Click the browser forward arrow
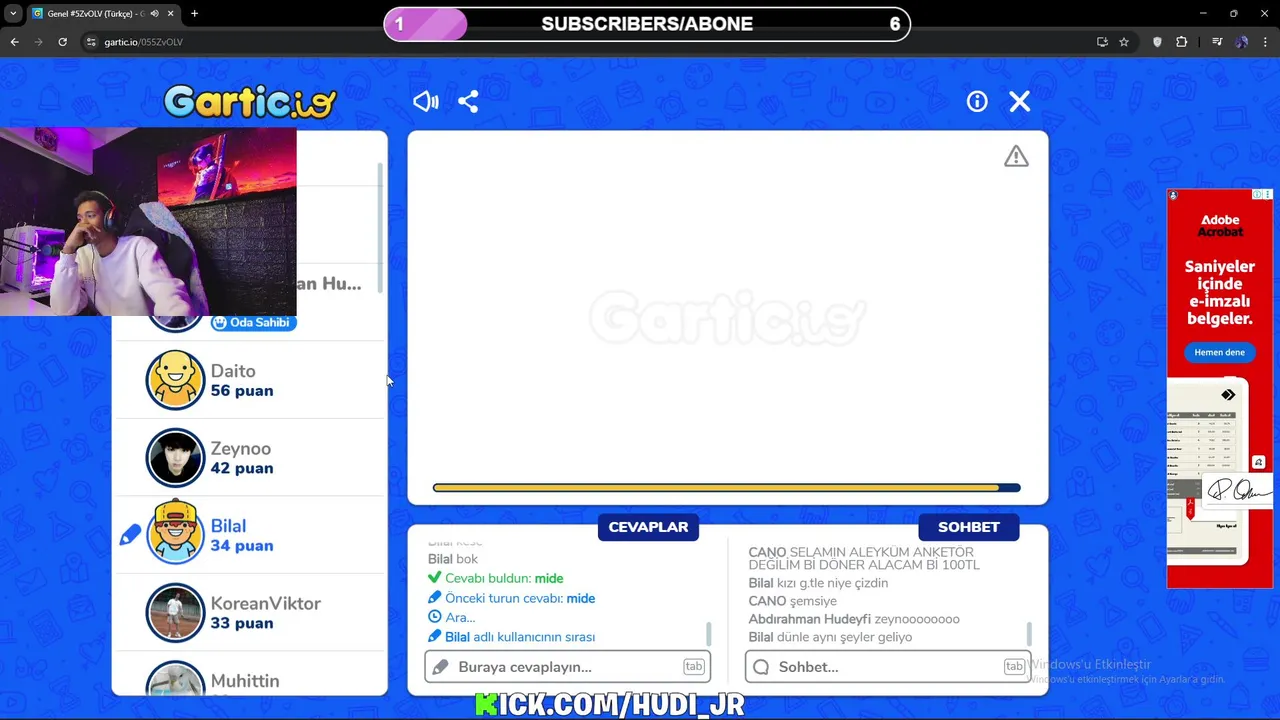 point(38,42)
